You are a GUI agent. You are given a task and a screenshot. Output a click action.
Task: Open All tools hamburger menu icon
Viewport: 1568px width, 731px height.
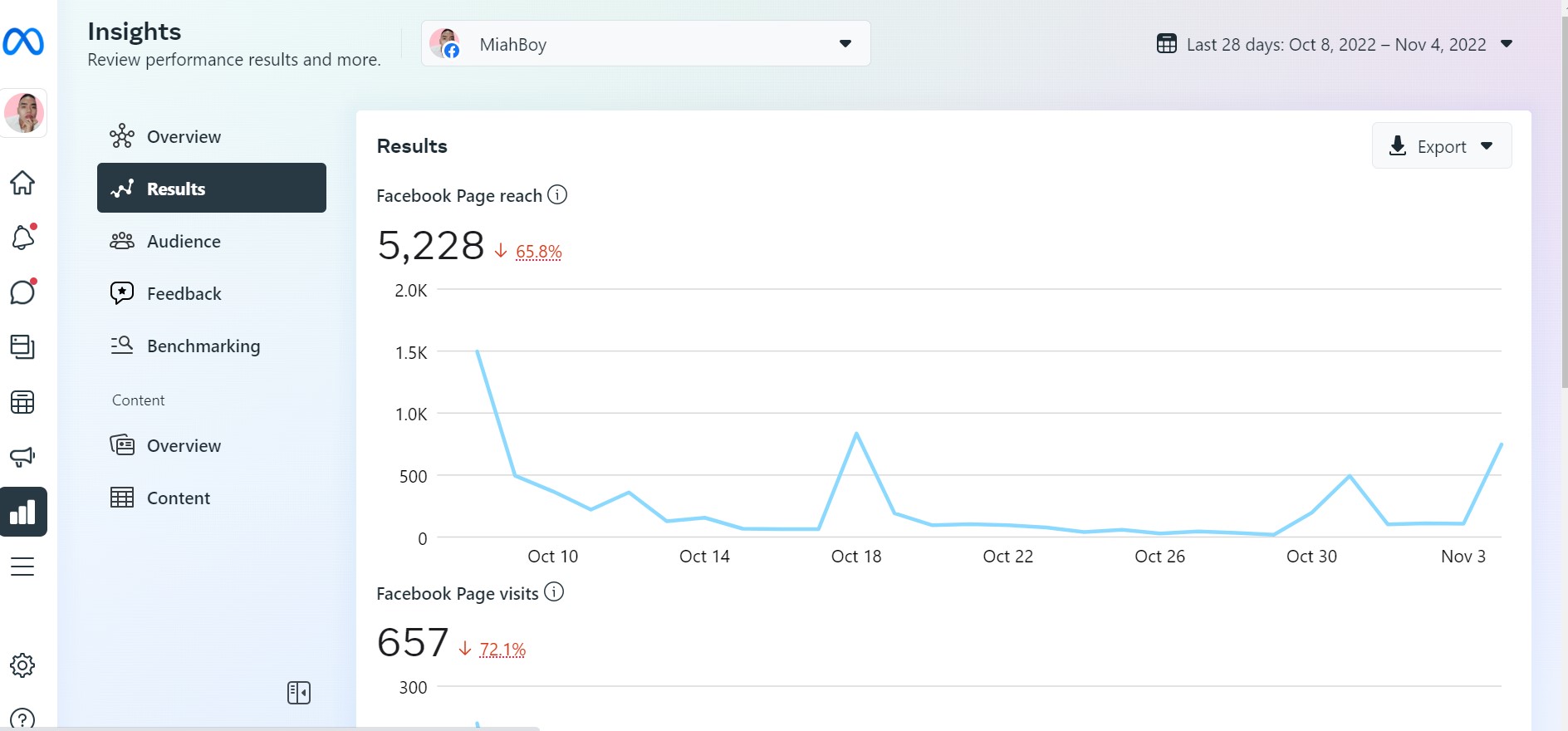pyautogui.click(x=22, y=567)
